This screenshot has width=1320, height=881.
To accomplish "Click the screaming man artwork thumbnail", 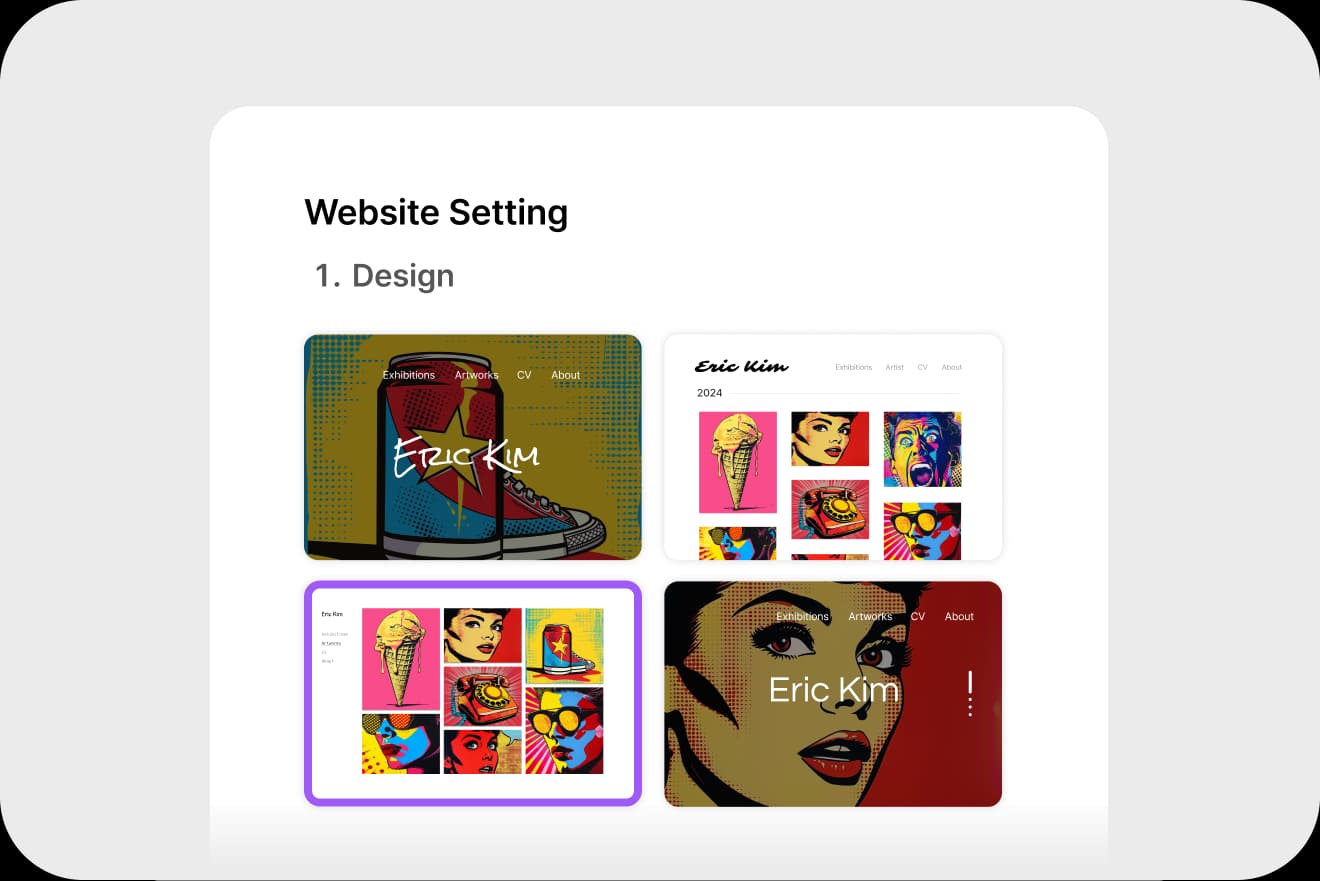I will [922, 449].
